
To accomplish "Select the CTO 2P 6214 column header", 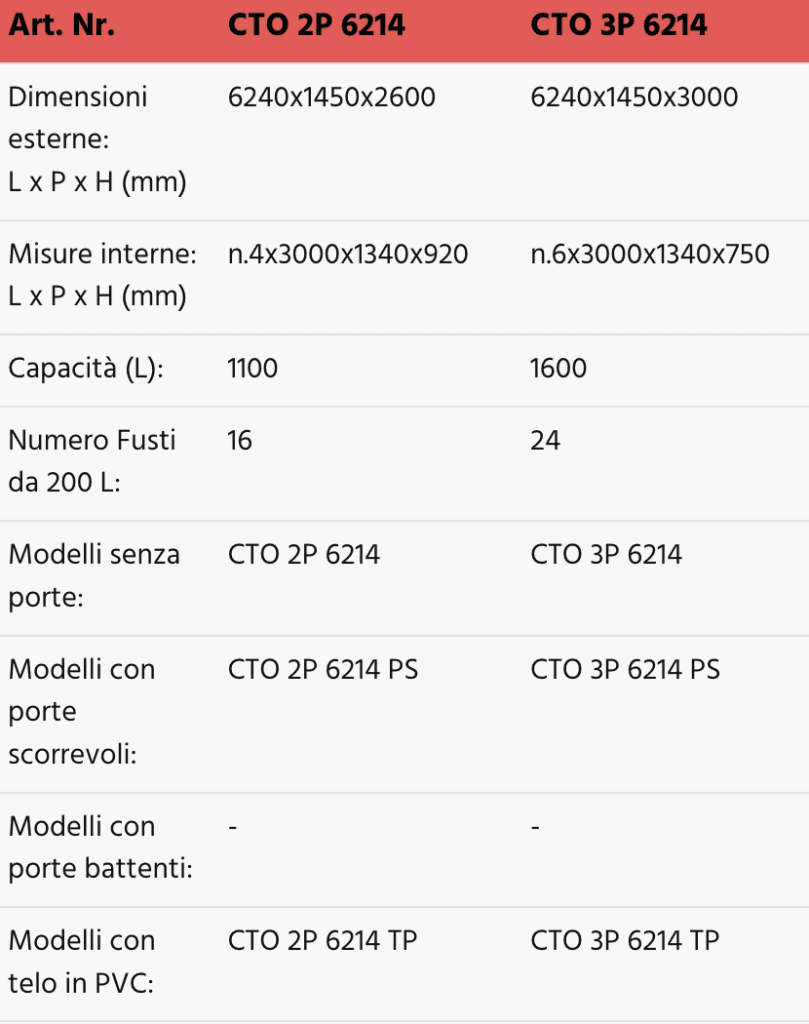I will (x=317, y=25).
